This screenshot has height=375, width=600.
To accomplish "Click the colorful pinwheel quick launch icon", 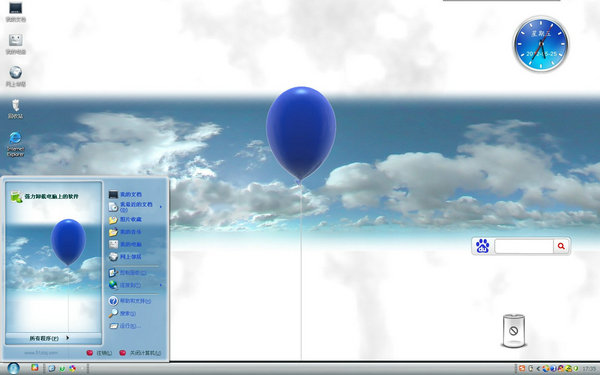I will click(x=72, y=368).
